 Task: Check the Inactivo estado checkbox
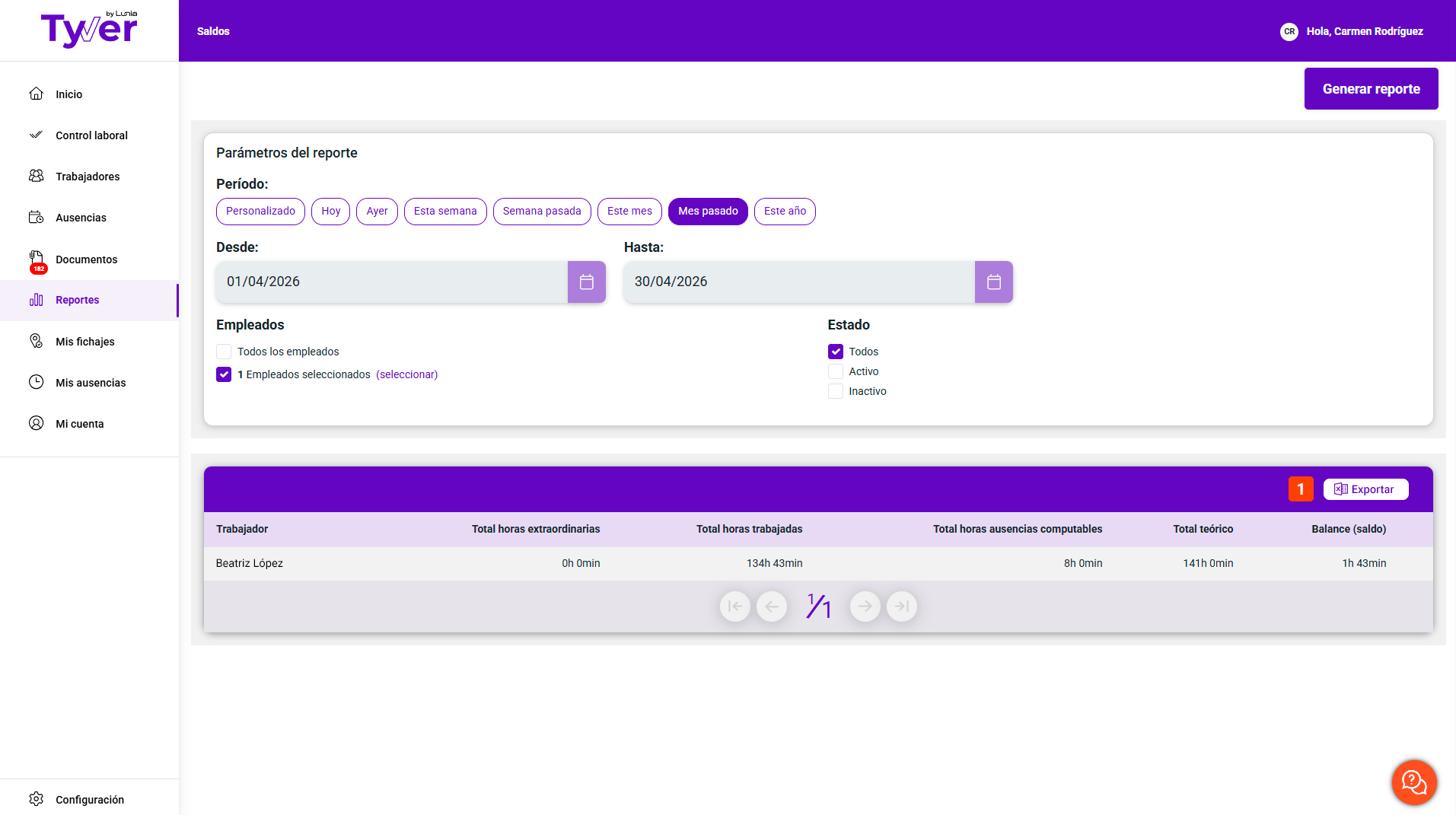(x=836, y=391)
